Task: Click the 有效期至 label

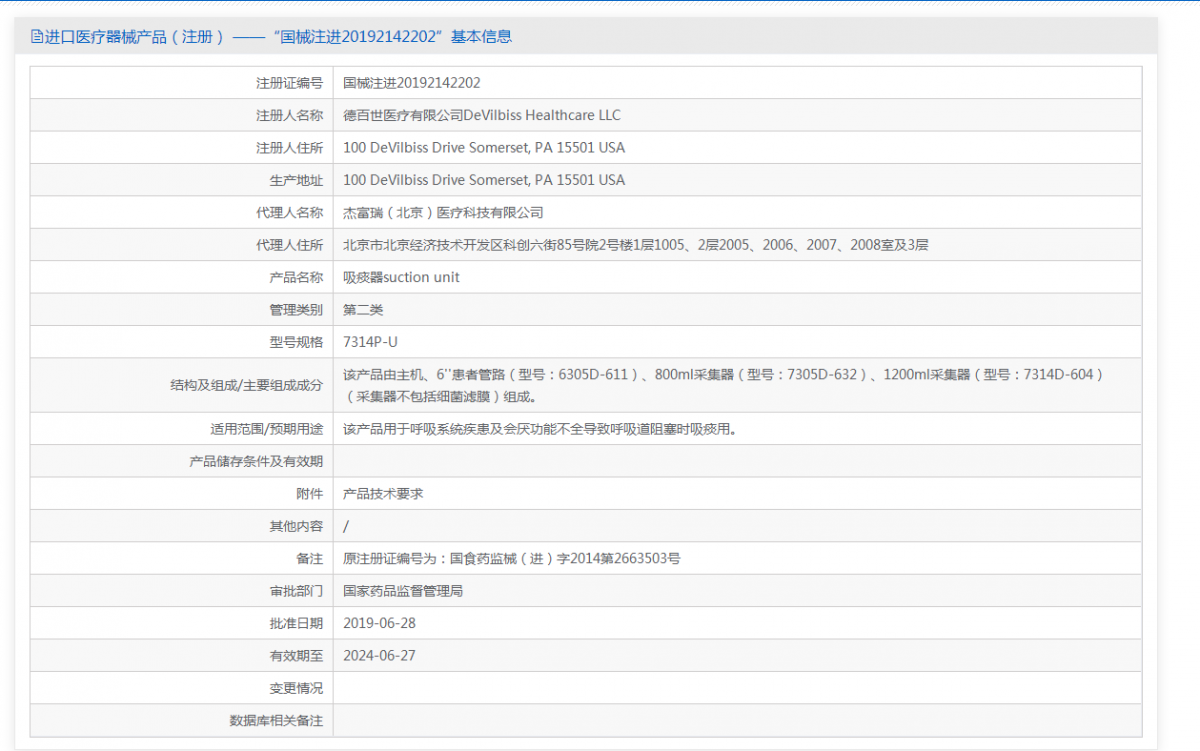Action: pos(297,656)
